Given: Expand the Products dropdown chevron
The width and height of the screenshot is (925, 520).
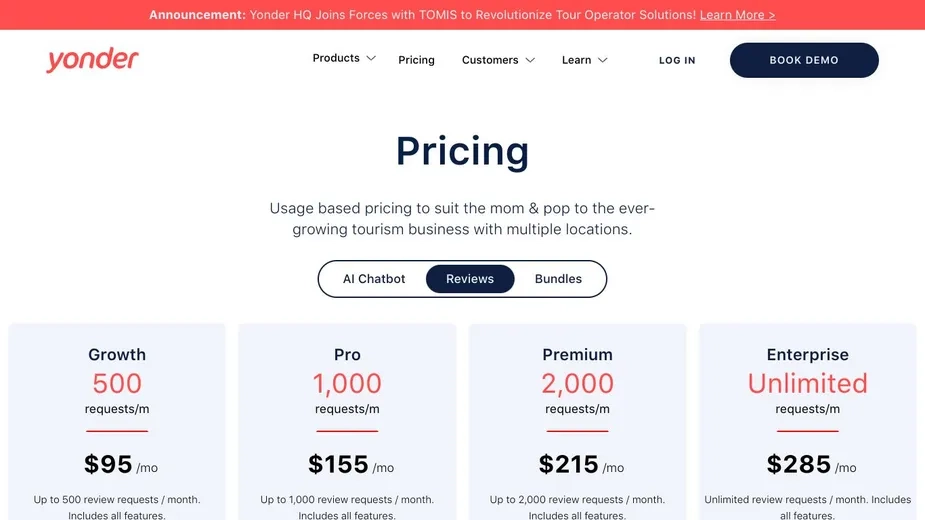Looking at the screenshot, I should [371, 58].
